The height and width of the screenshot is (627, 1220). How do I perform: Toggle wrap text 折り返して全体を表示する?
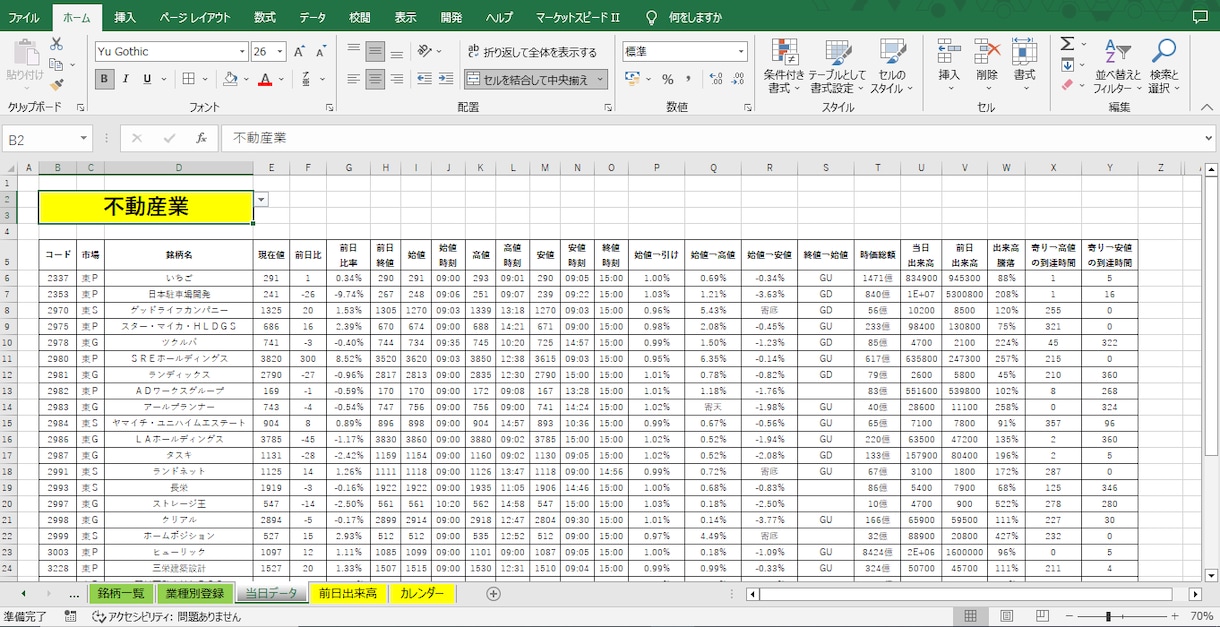(x=531, y=51)
